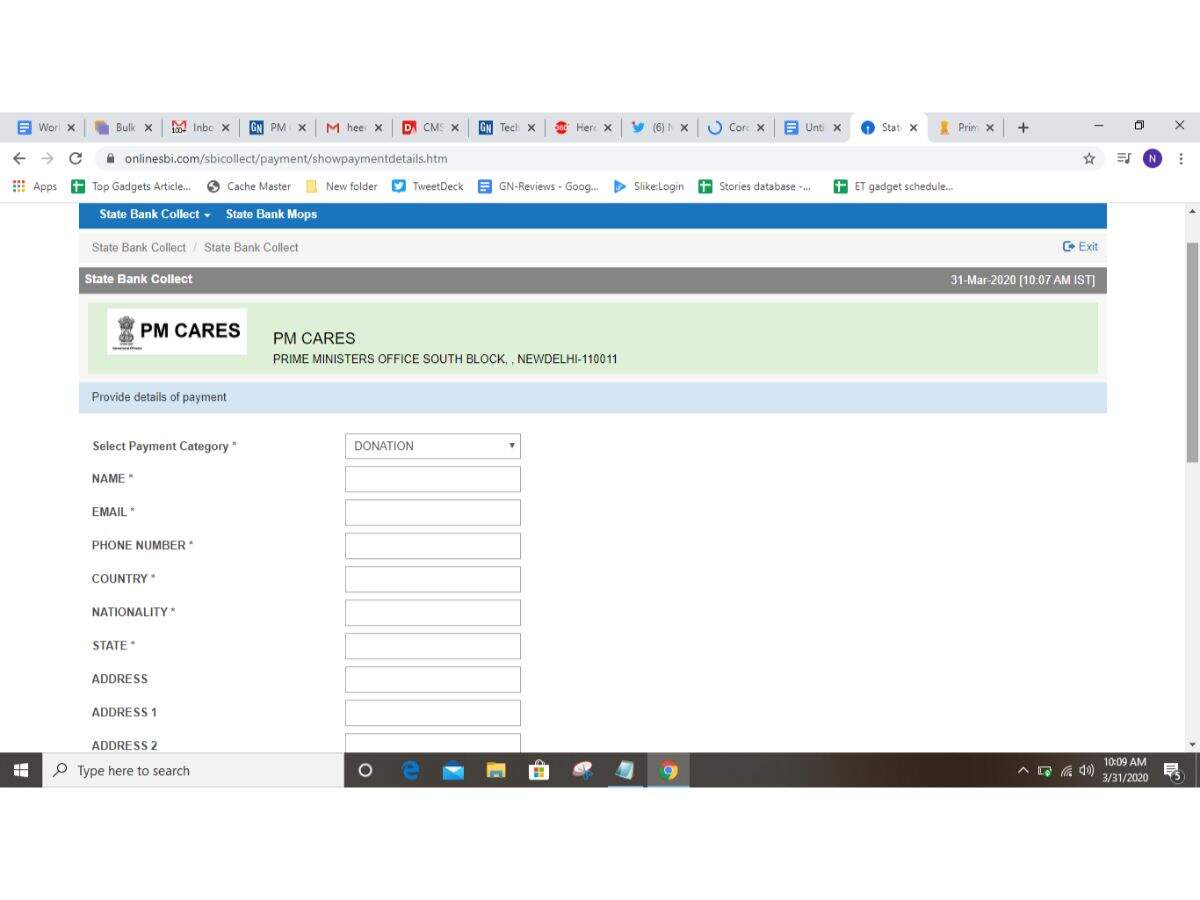Open Chrome's three-dot menu
The image size is (1200, 900).
(1181, 158)
